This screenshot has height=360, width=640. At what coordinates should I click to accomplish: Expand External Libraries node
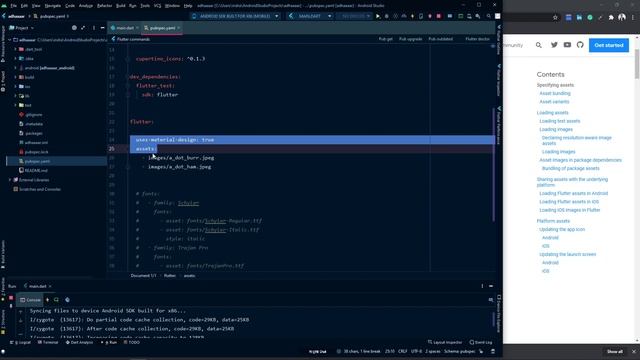[10, 180]
